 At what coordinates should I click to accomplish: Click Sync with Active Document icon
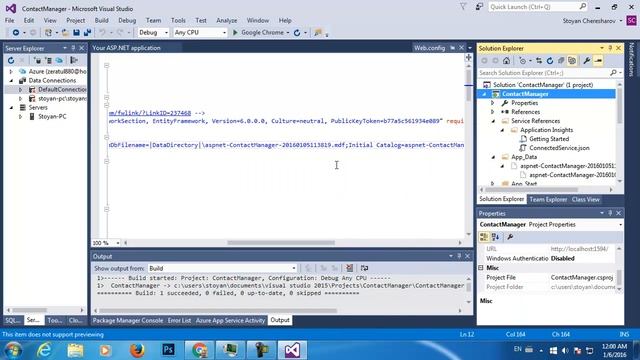(539, 61)
